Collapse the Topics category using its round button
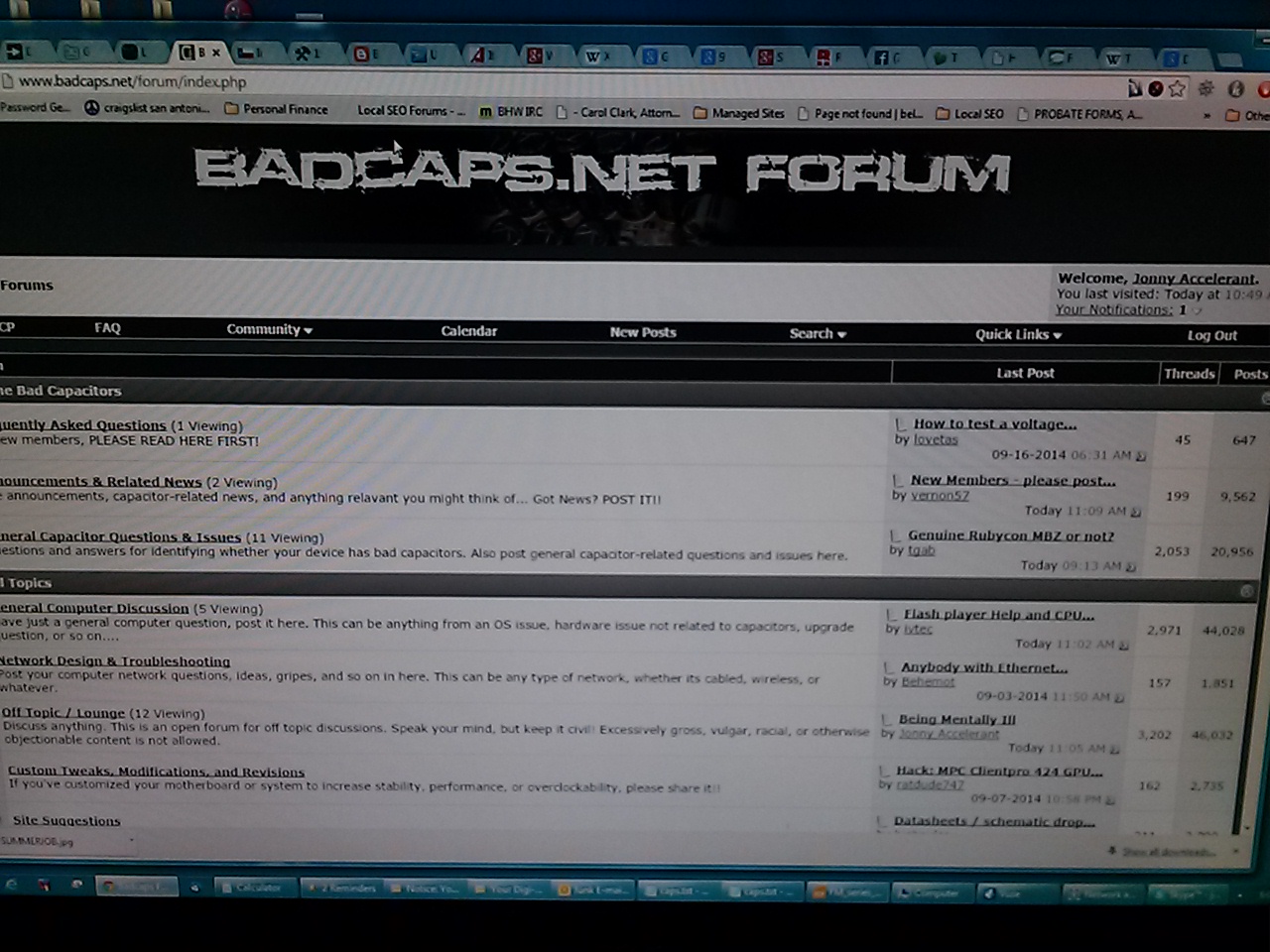This screenshot has width=1270, height=952. coord(1247,591)
